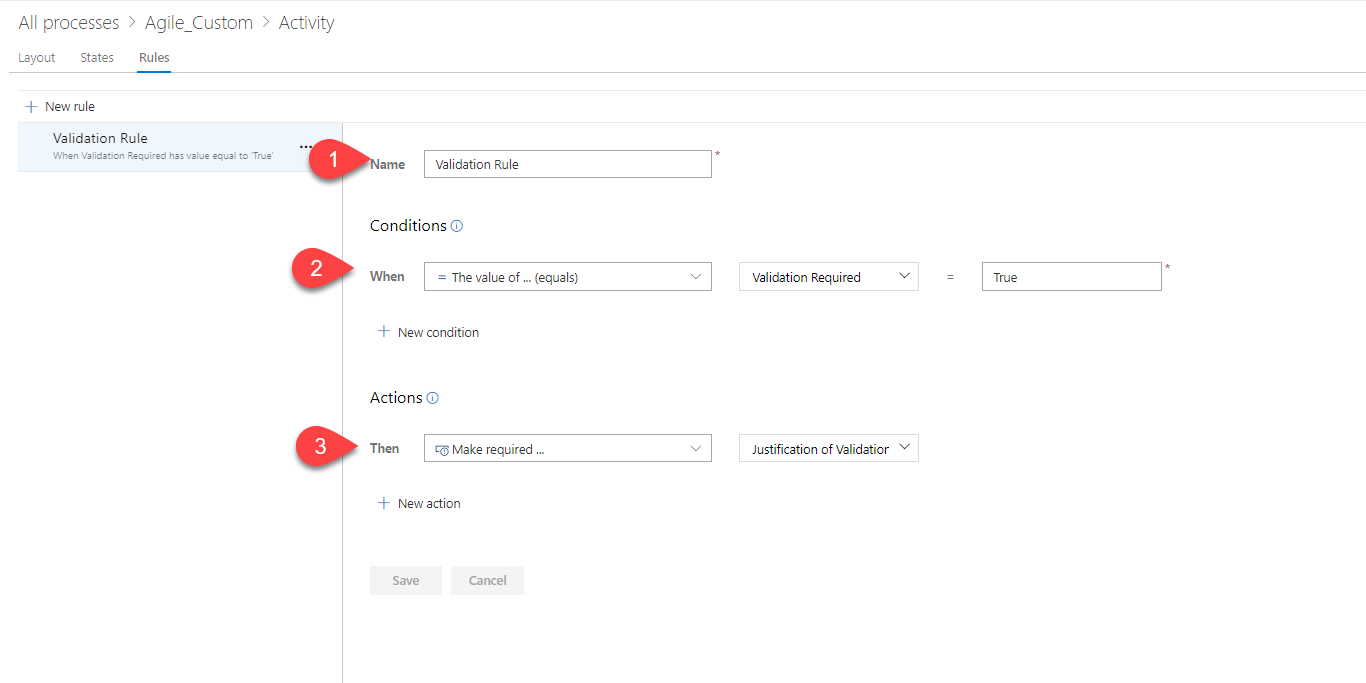The width and height of the screenshot is (1366, 683).
Task: Select the Rules tab
Action: tap(154, 58)
